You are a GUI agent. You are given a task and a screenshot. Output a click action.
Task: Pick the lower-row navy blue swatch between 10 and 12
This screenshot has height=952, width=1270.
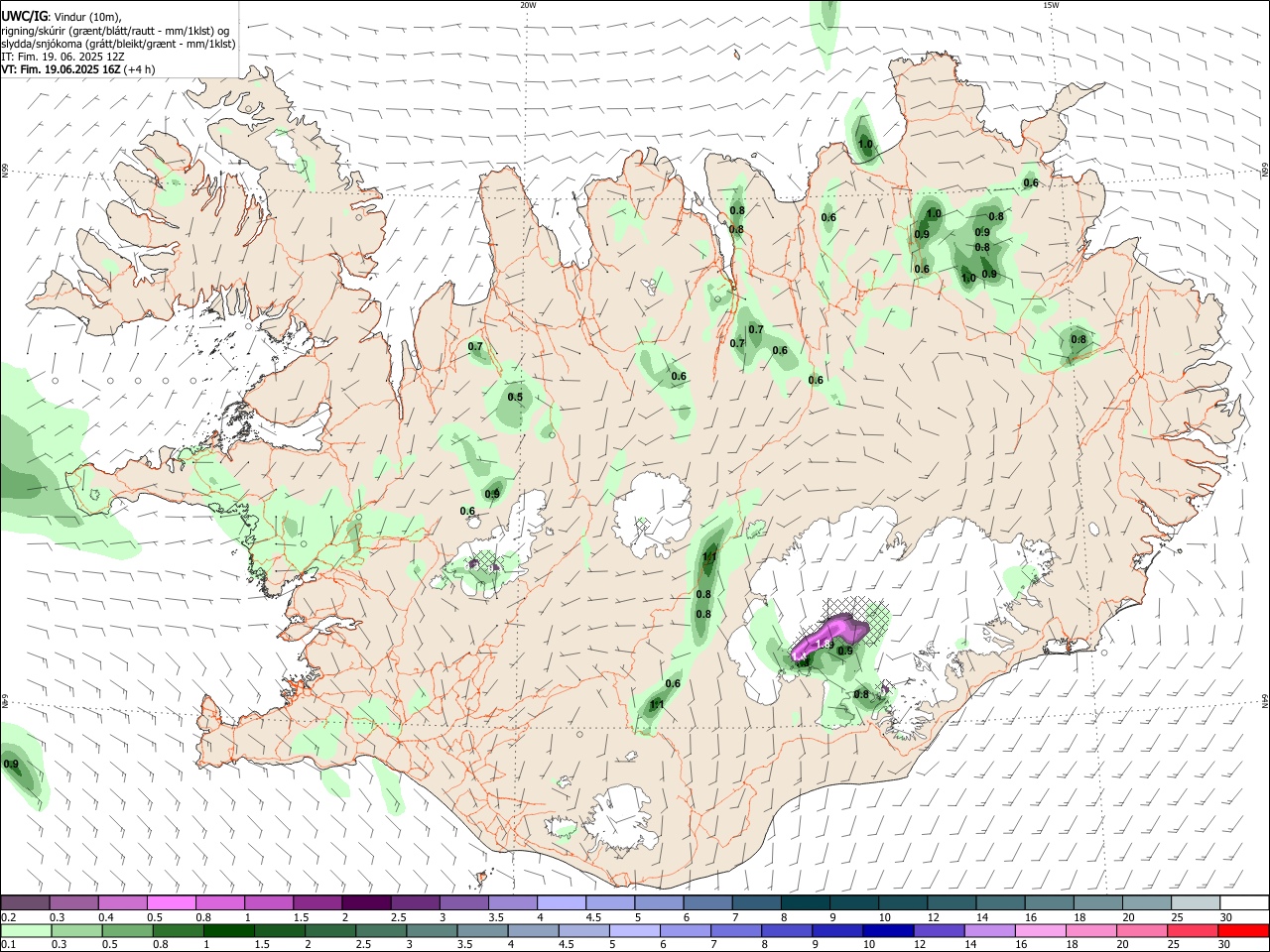[x=887, y=930]
